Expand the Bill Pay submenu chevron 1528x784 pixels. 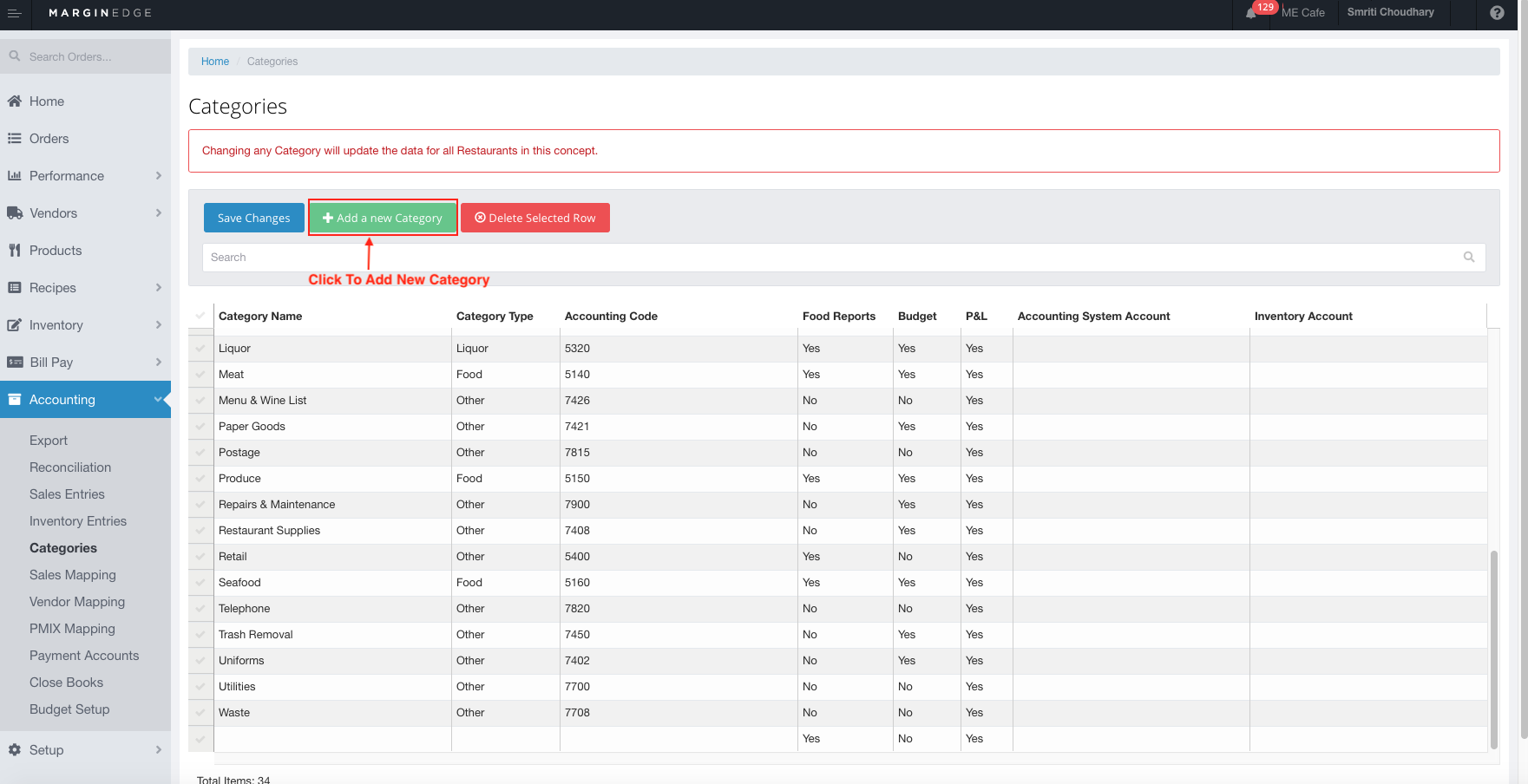pyautogui.click(x=159, y=363)
